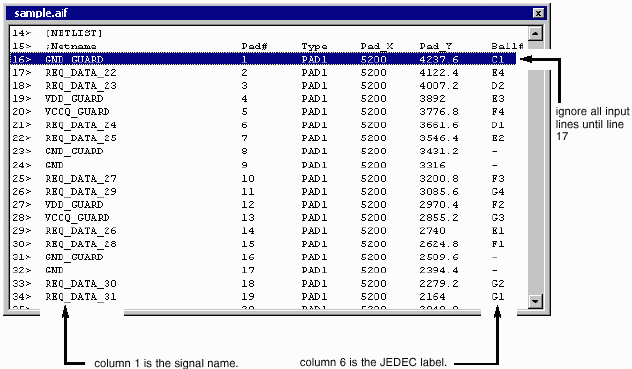Click ball label E3
Image resolution: width=632 pixels, height=369 pixels.
[498, 98]
